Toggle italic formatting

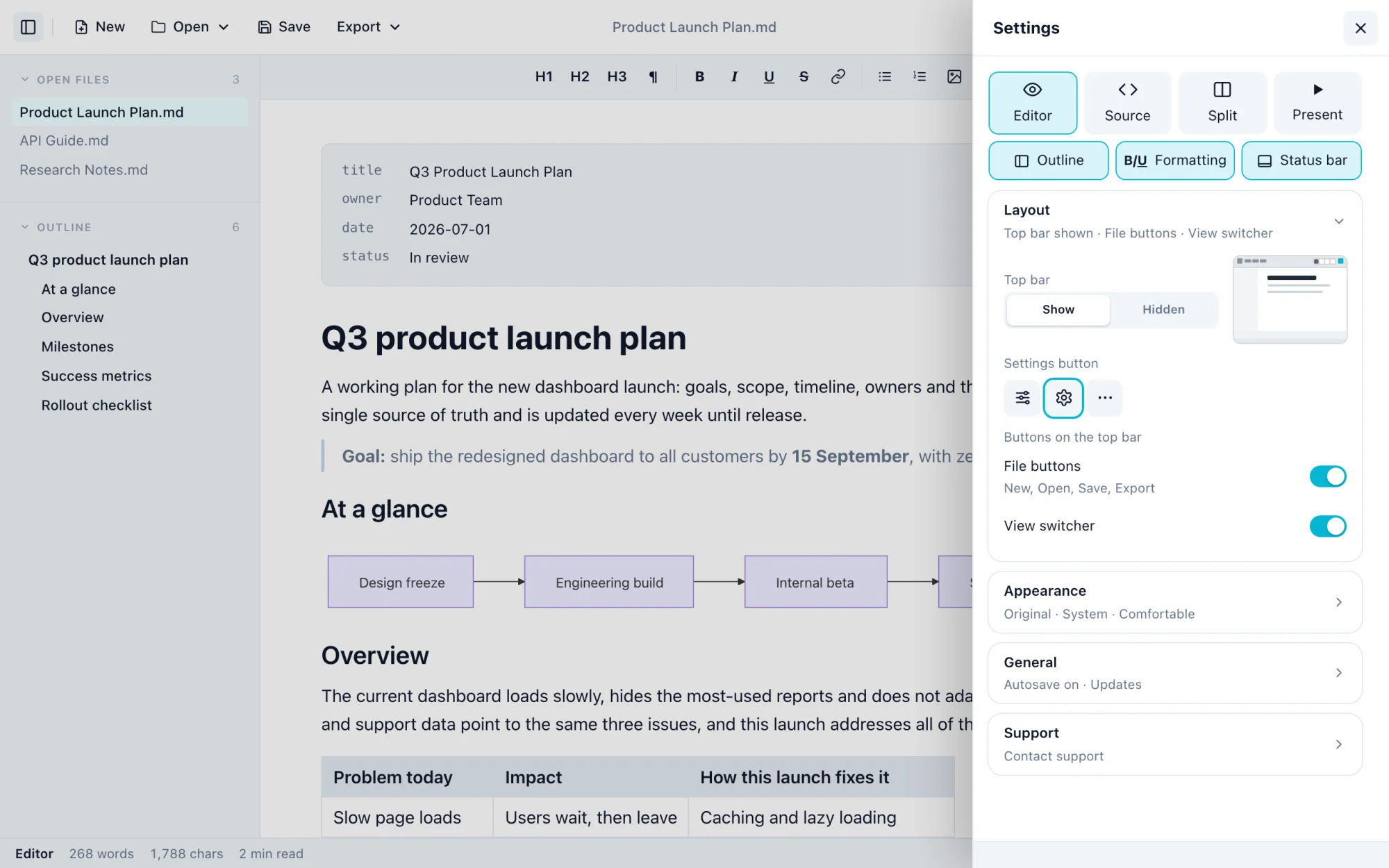pyautogui.click(x=734, y=76)
